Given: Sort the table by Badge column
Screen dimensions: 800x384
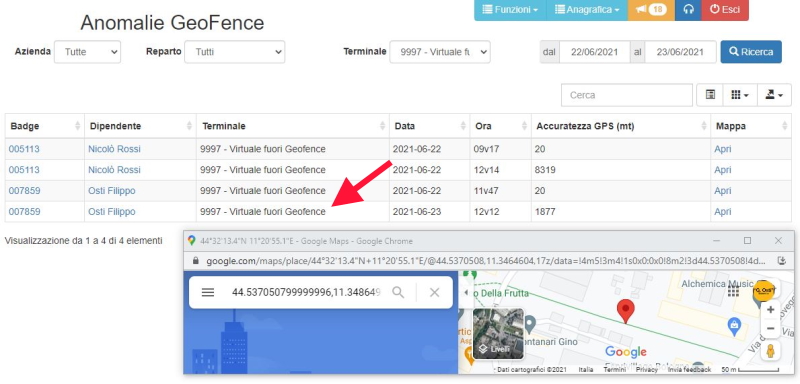Looking at the screenshot, I should pyautogui.click(x=44, y=126).
